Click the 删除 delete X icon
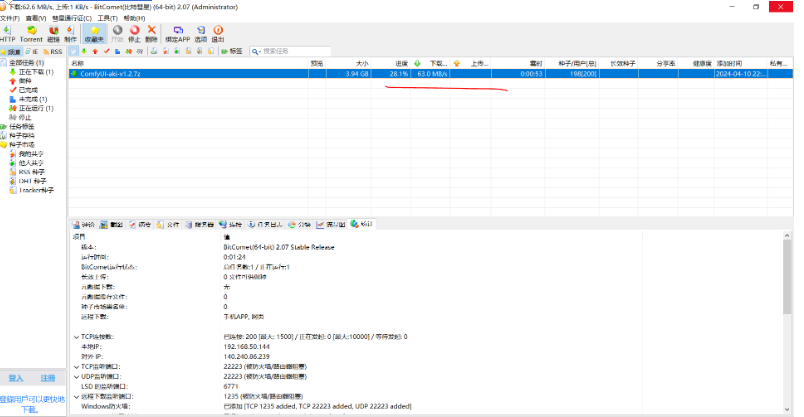Image resolution: width=804 pixels, height=417 pixels. (152, 33)
